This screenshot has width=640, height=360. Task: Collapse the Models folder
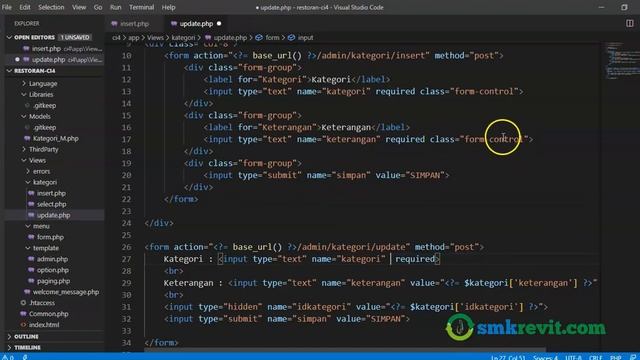(x=24, y=116)
